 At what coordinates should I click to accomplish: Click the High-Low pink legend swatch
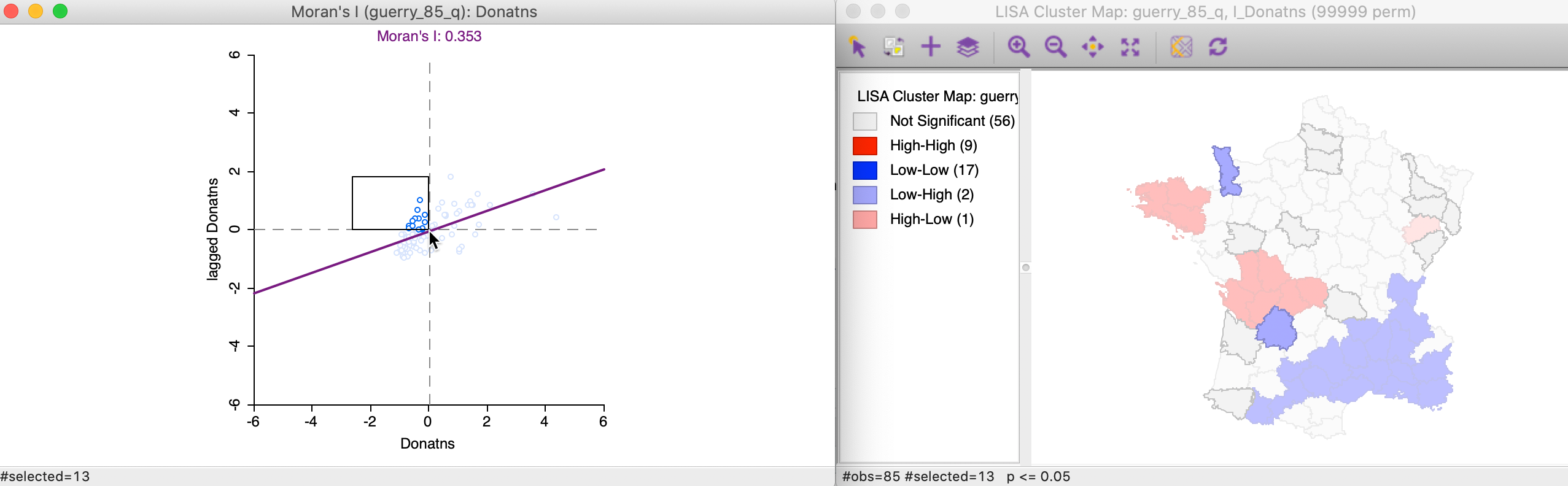pos(864,219)
